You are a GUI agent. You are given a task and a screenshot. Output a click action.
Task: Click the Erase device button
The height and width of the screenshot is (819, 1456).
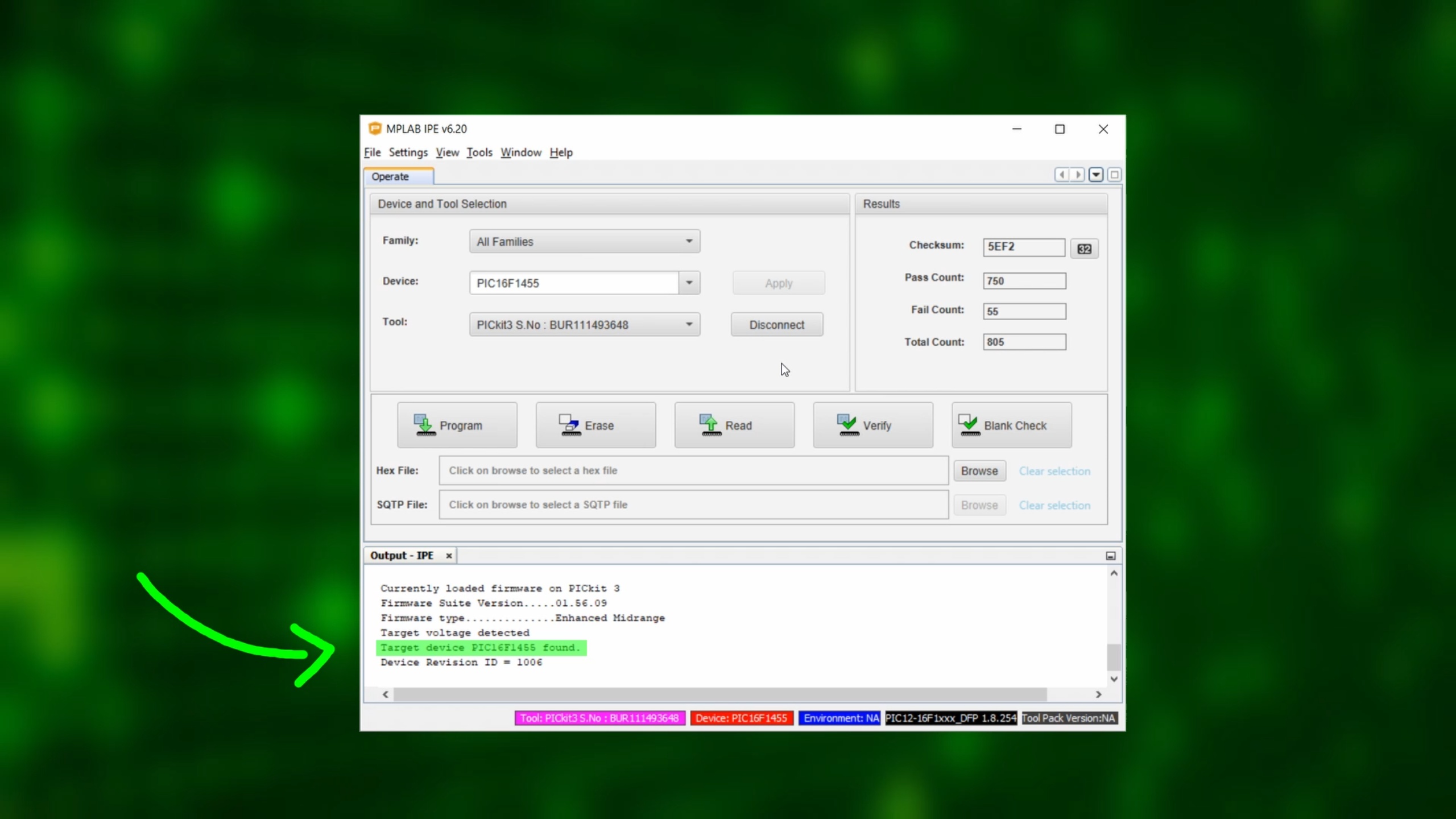coord(595,425)
